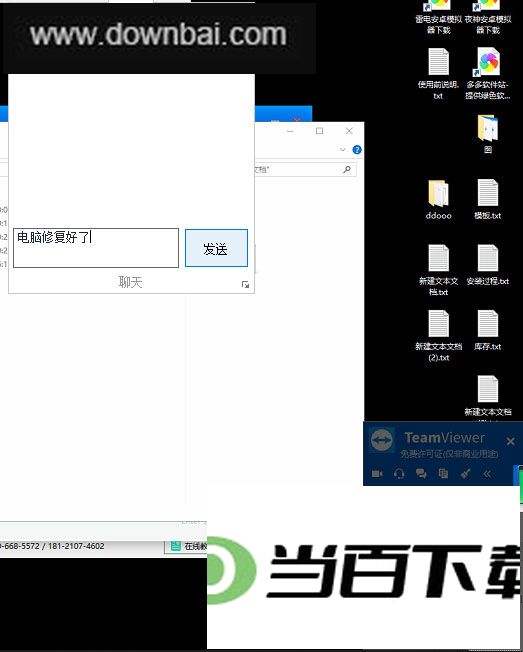Select 使用前说明.txt desktop file
This screenshot has height=652, width=523.
click(439, 74)
